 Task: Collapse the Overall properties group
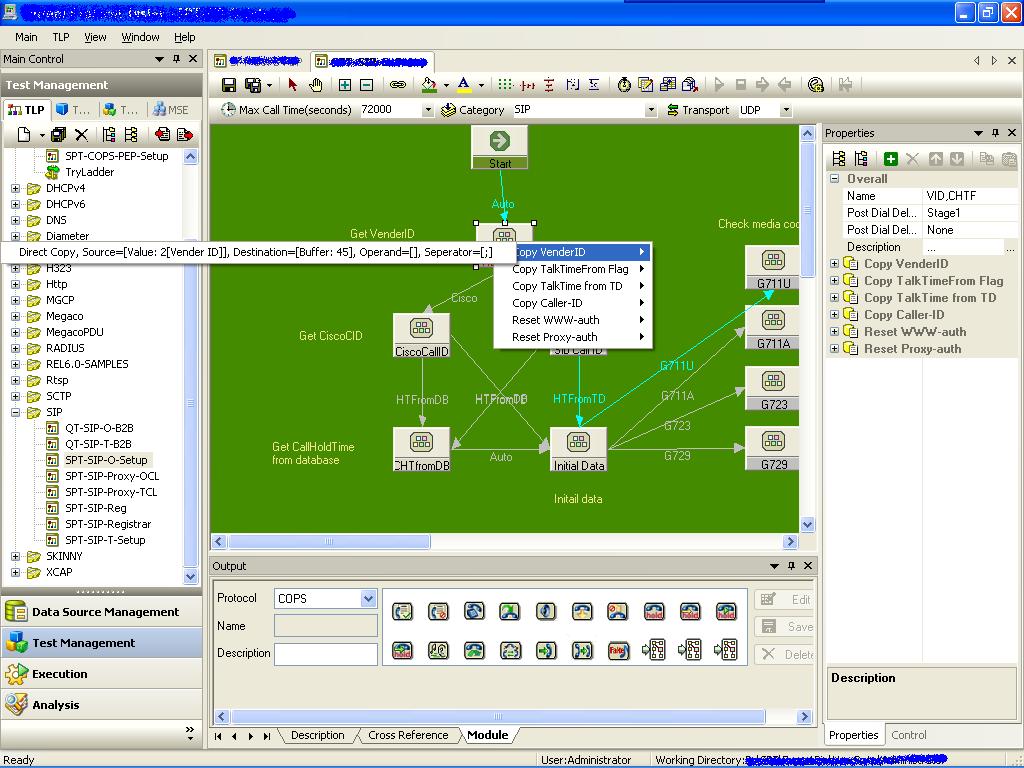[834, 178]
